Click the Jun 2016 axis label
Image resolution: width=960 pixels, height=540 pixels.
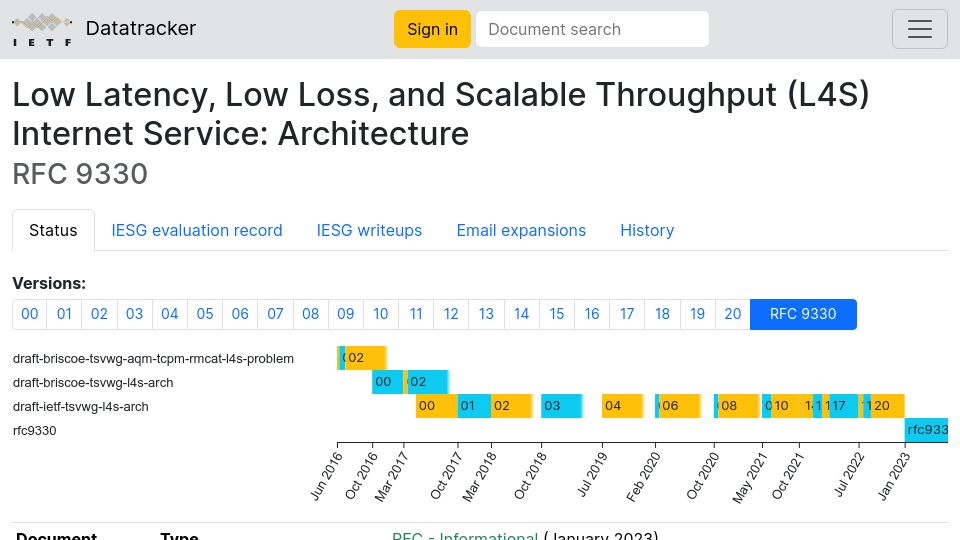[326, 476]
